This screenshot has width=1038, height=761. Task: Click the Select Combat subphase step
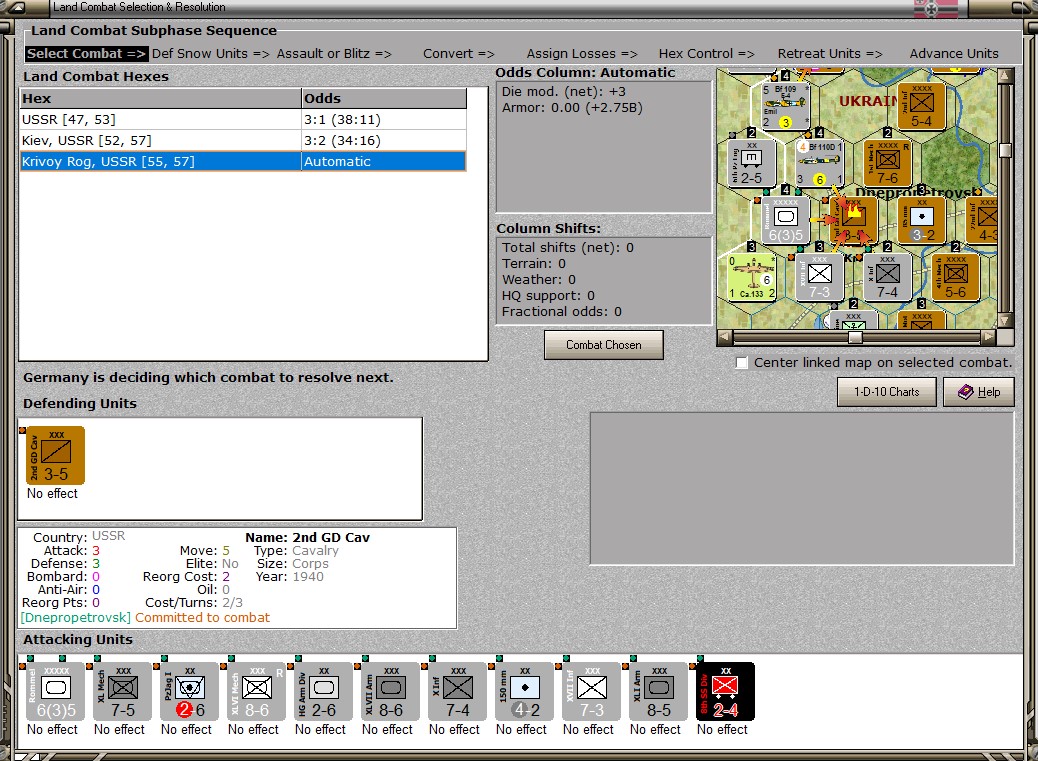click(86, 54)
